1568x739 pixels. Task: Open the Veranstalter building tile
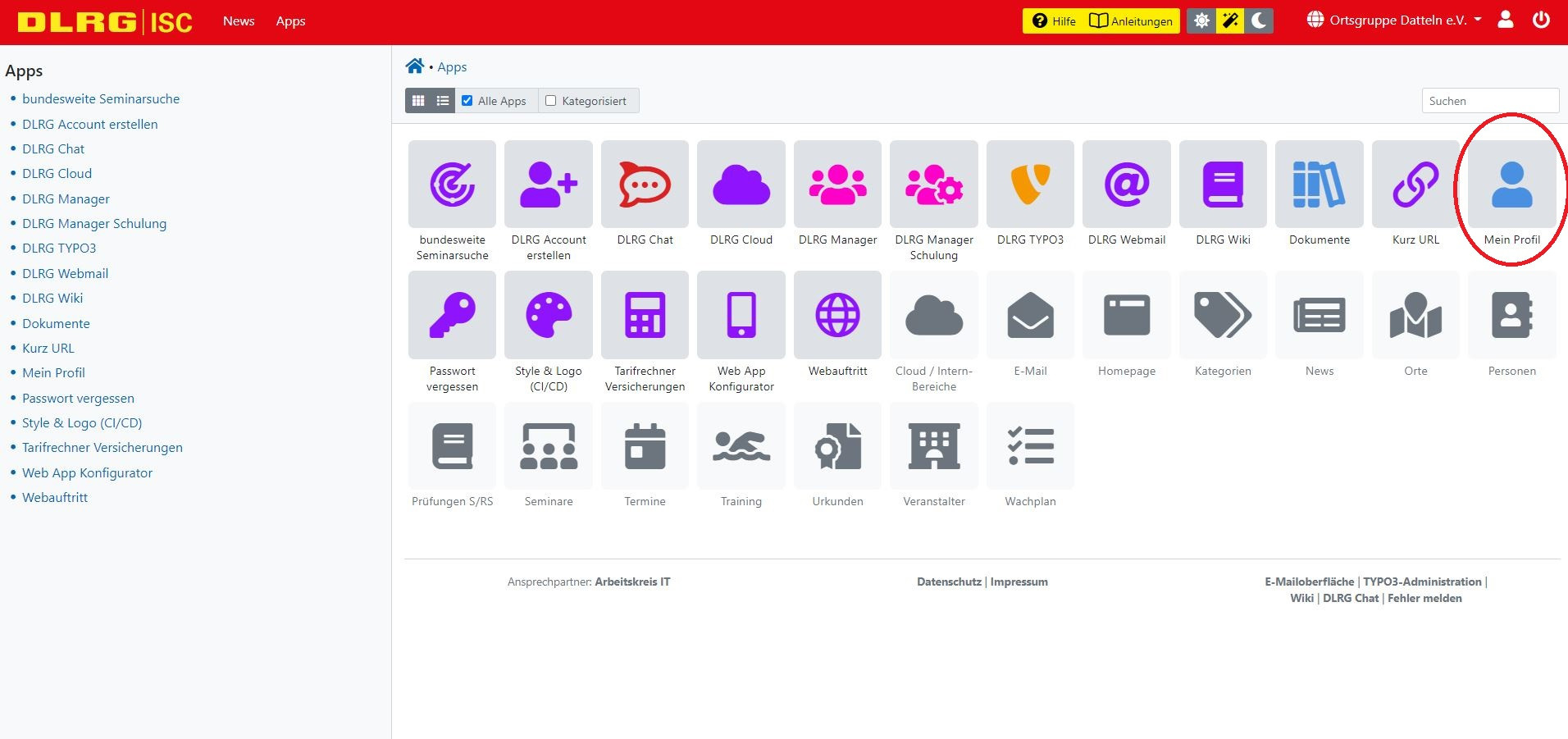934,446
